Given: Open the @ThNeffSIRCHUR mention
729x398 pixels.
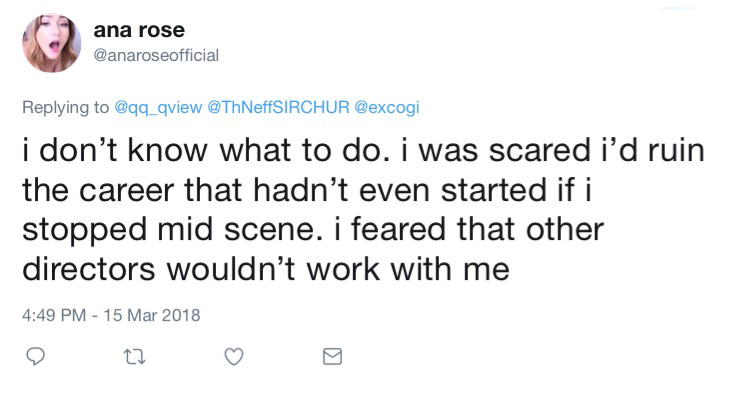Looking at the screenshot, I should [278, 107].
